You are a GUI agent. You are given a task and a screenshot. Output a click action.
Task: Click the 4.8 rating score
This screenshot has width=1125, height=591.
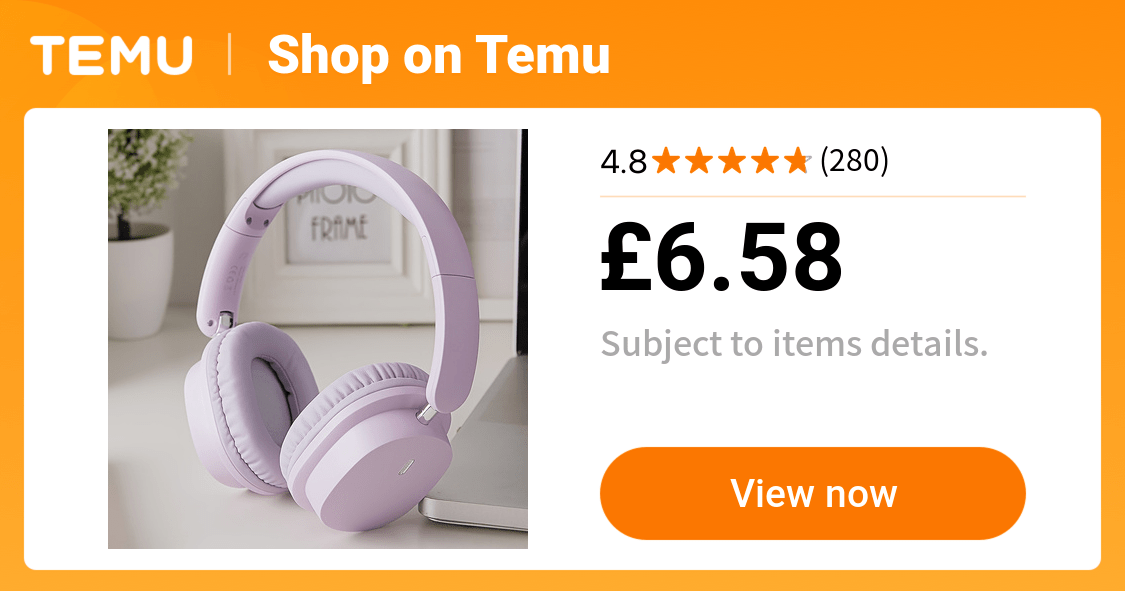tap(623, 162)
